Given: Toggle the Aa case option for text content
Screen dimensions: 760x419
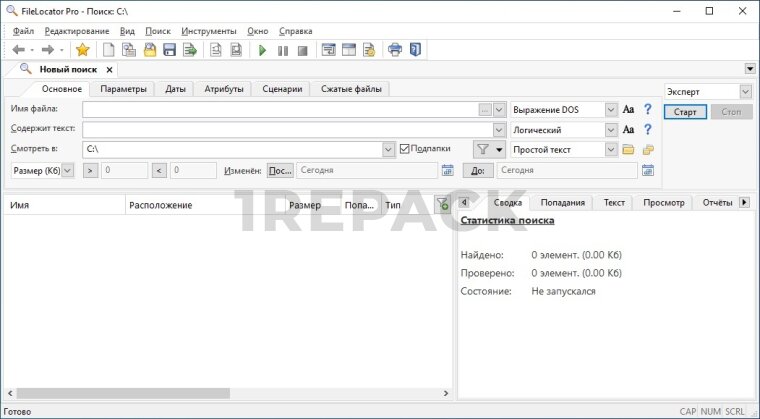Looking at the screenshot, I should (628, 129).
